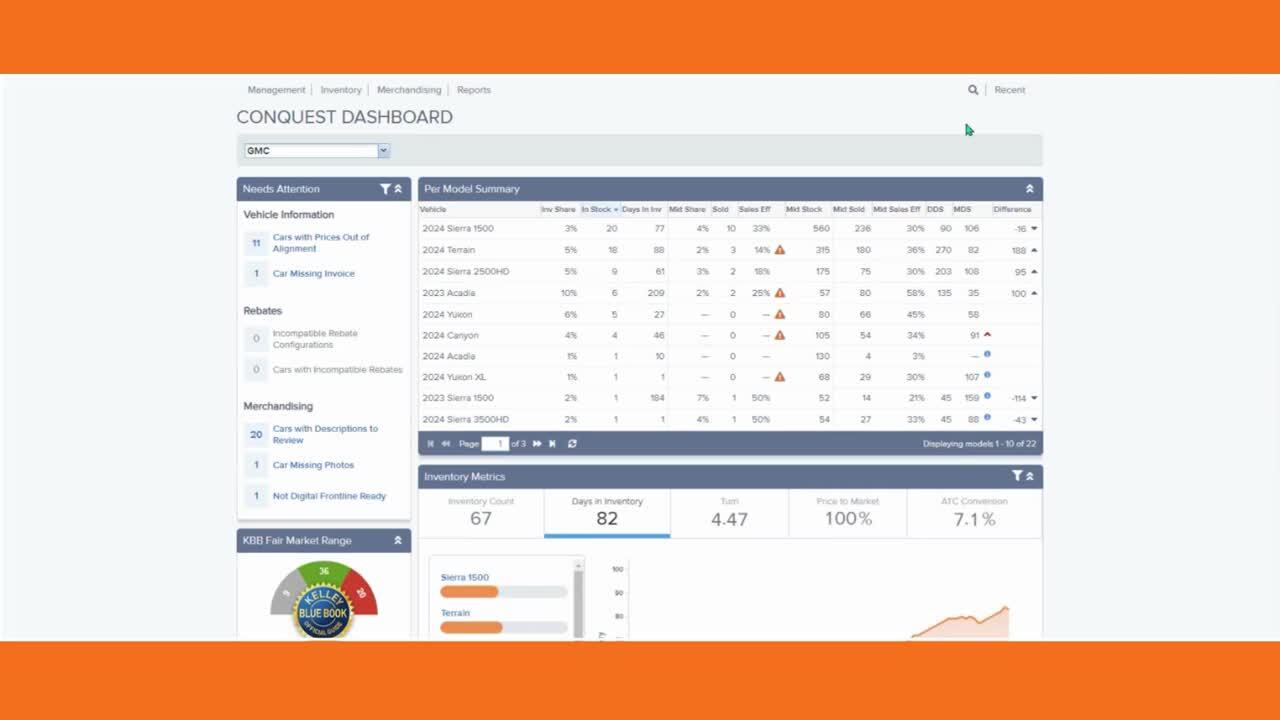The width and height of the screenshot is (1280, 720).
Task: Jump to last page of models
Action: pos(552,444)
